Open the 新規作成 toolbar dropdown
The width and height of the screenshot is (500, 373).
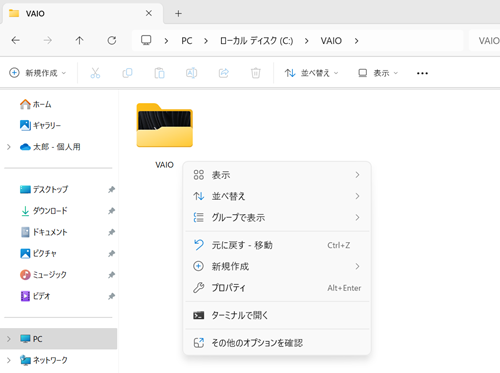point(38,73)
